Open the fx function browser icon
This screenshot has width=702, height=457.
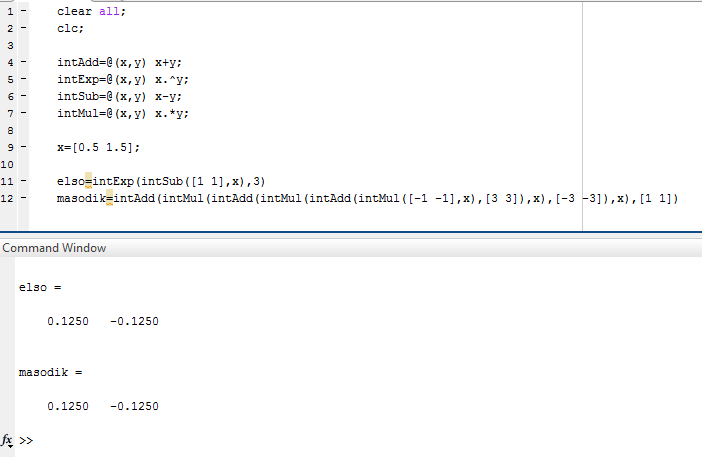click(7, 440)
